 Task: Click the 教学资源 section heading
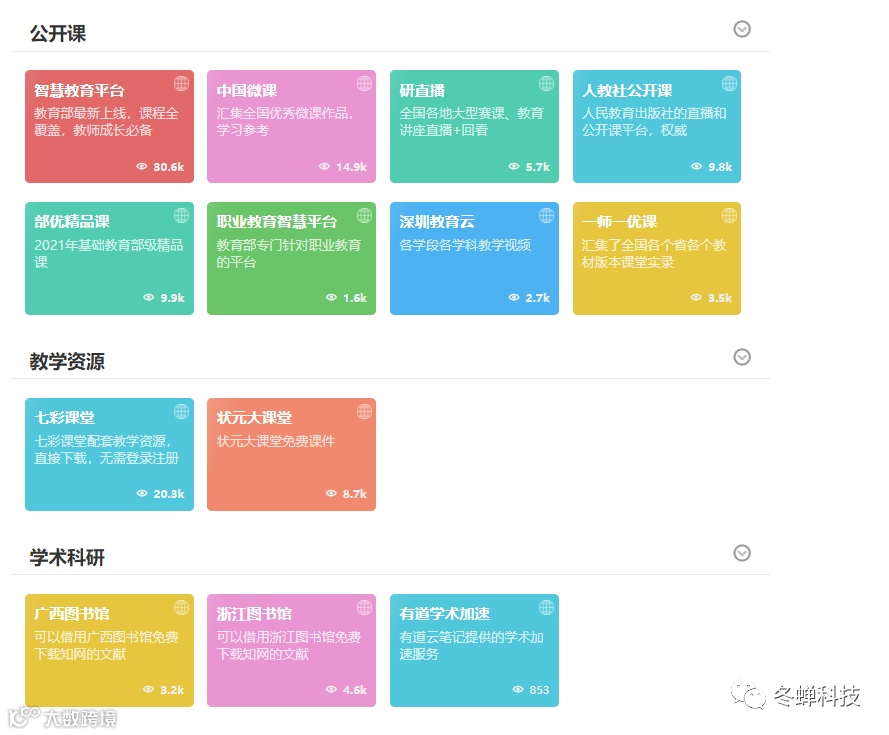(67, 361)
